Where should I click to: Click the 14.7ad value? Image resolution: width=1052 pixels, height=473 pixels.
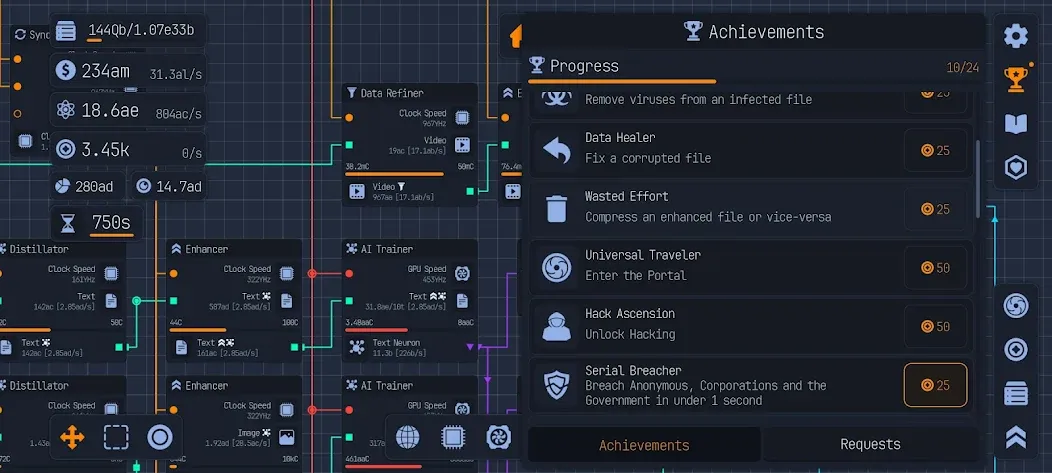[178, 187]
